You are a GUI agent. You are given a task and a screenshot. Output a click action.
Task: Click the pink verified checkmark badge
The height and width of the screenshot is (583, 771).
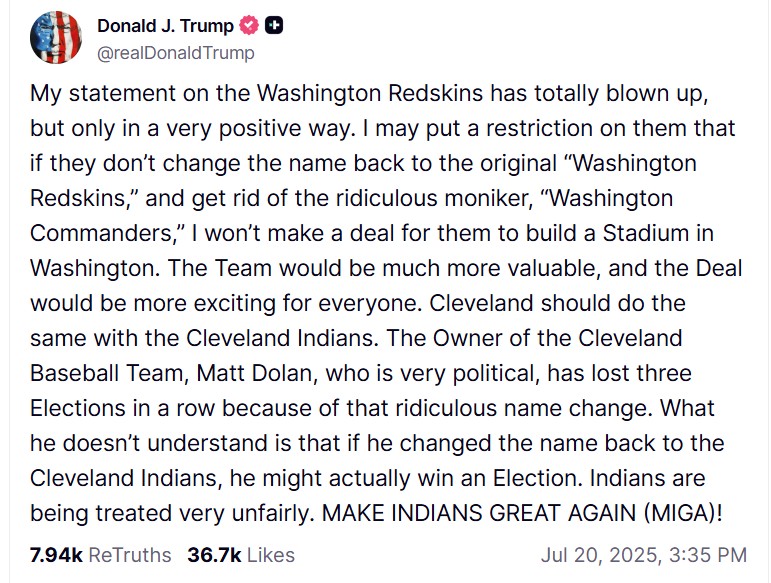[249, 26]
